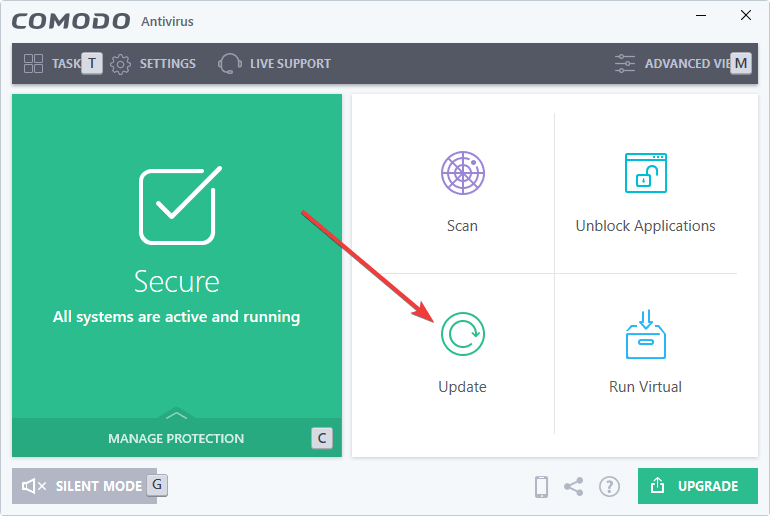This screenshot has height=516, width=770.
Task: Click the Unblock Applications padlock icon
Action: (645, 173)
